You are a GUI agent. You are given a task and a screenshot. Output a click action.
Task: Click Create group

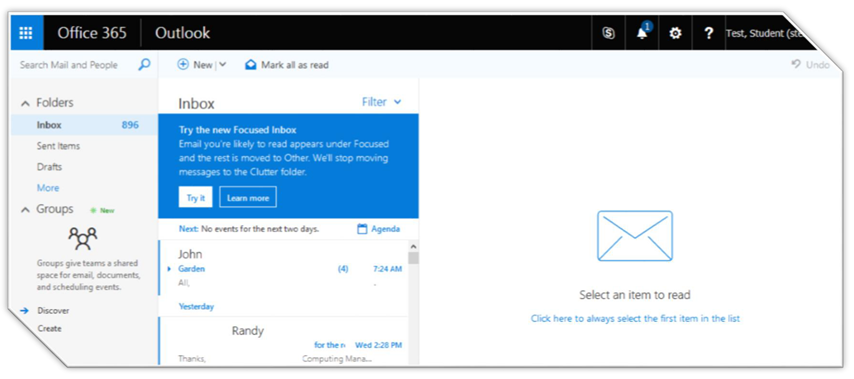pos(50,328)
